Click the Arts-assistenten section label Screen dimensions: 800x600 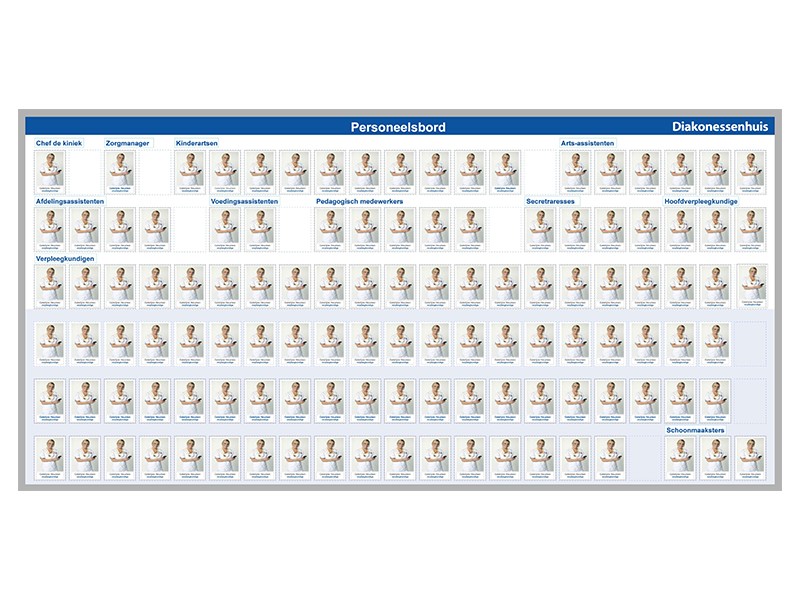tap(587, 143)
